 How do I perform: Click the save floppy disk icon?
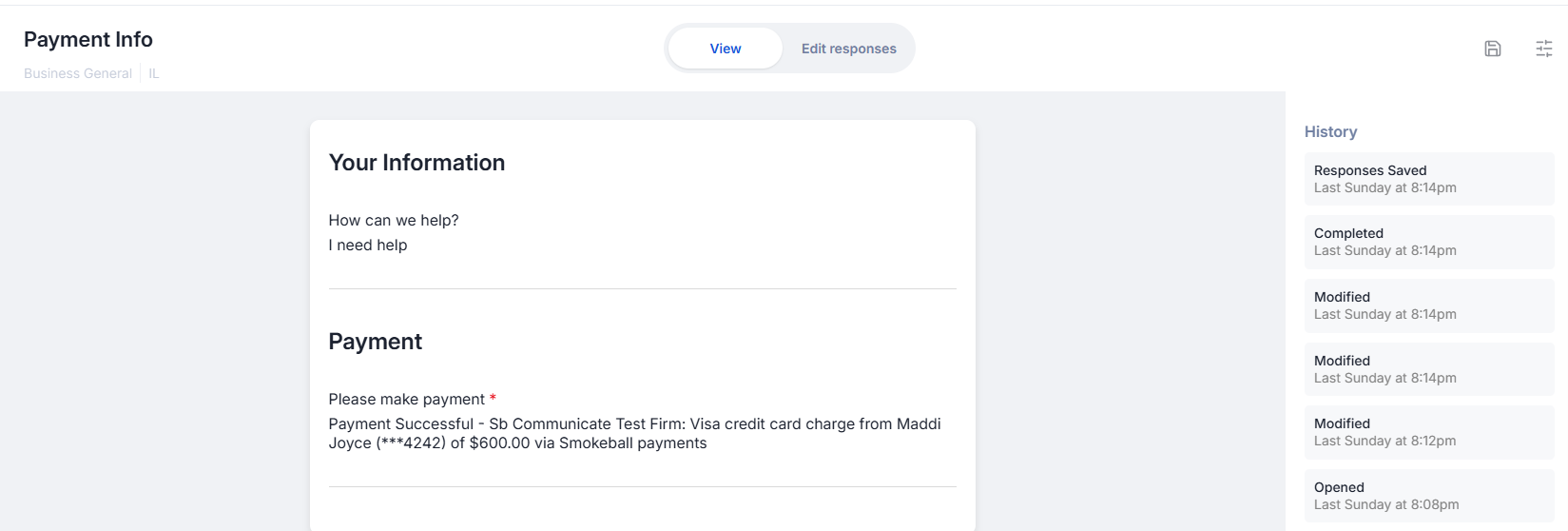1493,49
